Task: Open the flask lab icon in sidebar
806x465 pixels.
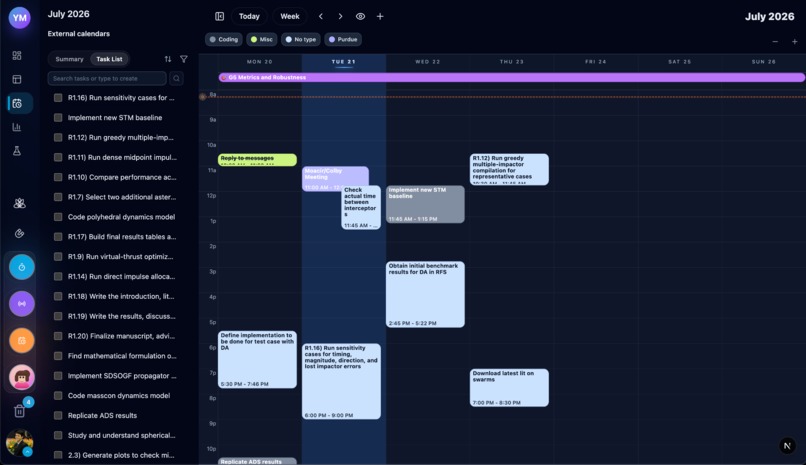Action: pos(17,151)
